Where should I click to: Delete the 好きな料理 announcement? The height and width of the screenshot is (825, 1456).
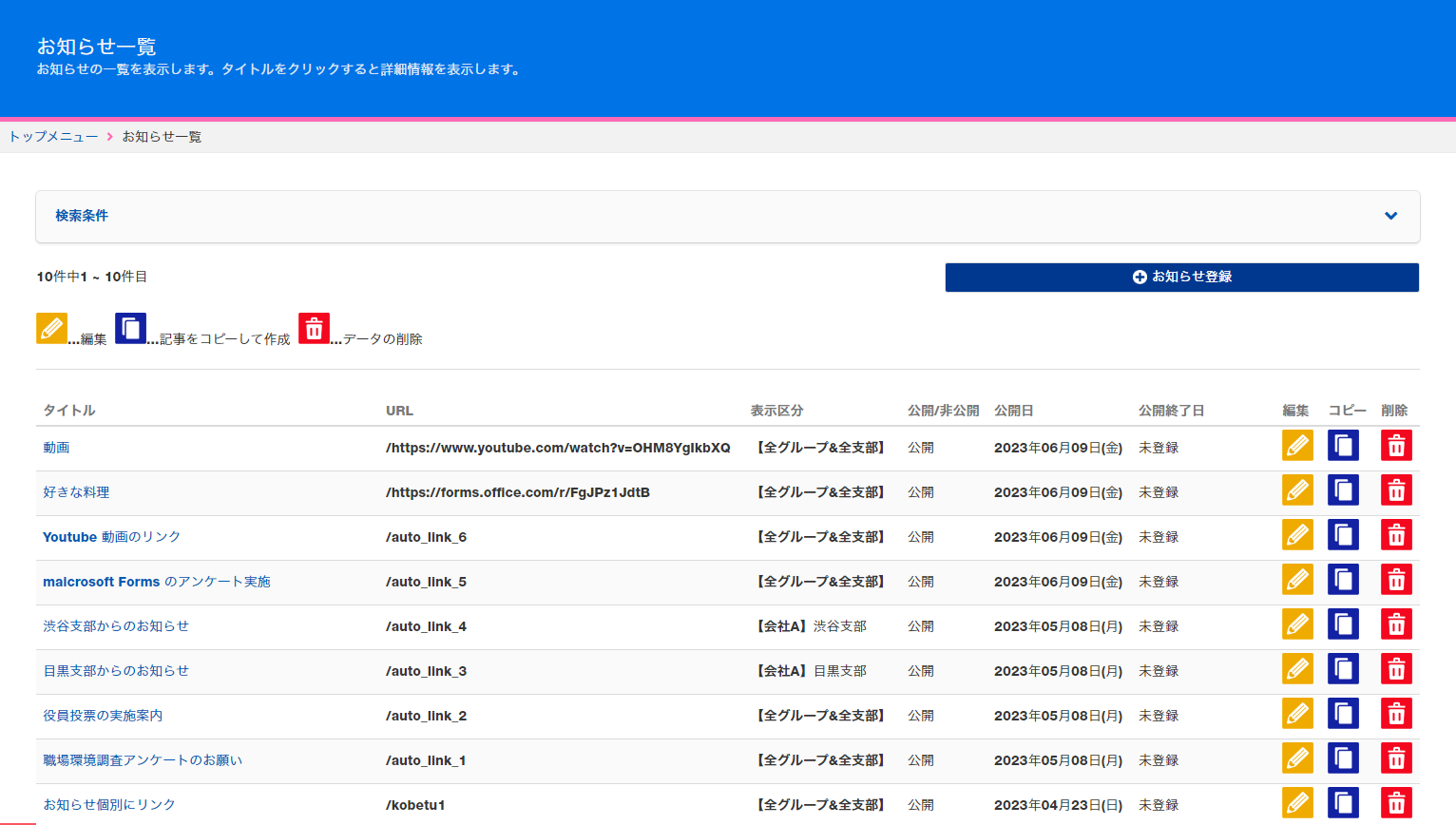coord(1396,490)
